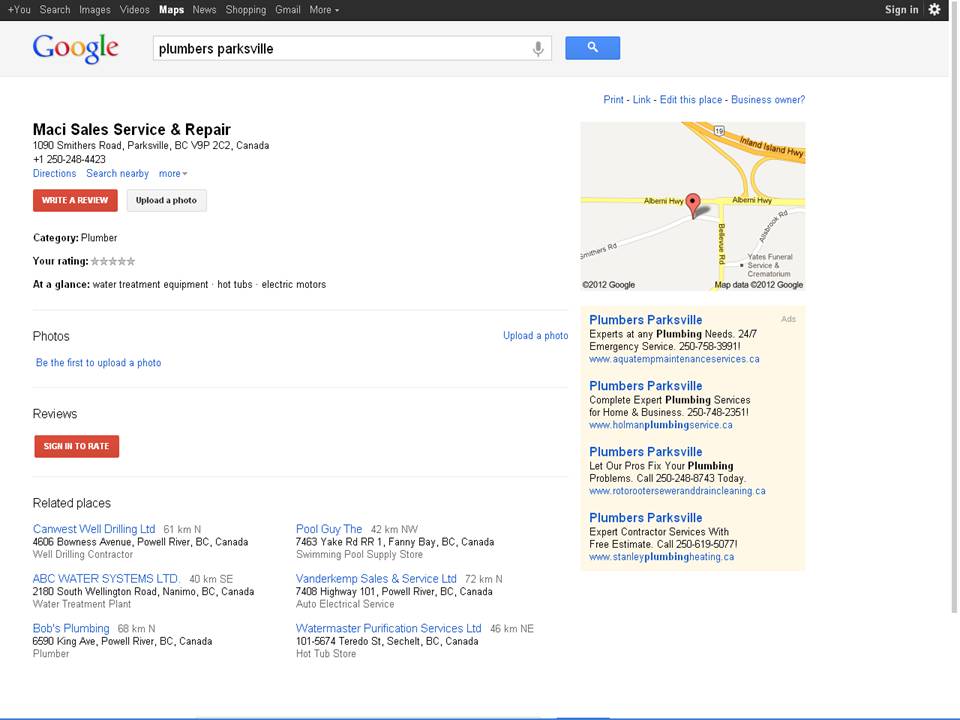This screenshot has height=720, width=960.
Task: Click the 'Related places' heading
Action: [x=72, y=503]
